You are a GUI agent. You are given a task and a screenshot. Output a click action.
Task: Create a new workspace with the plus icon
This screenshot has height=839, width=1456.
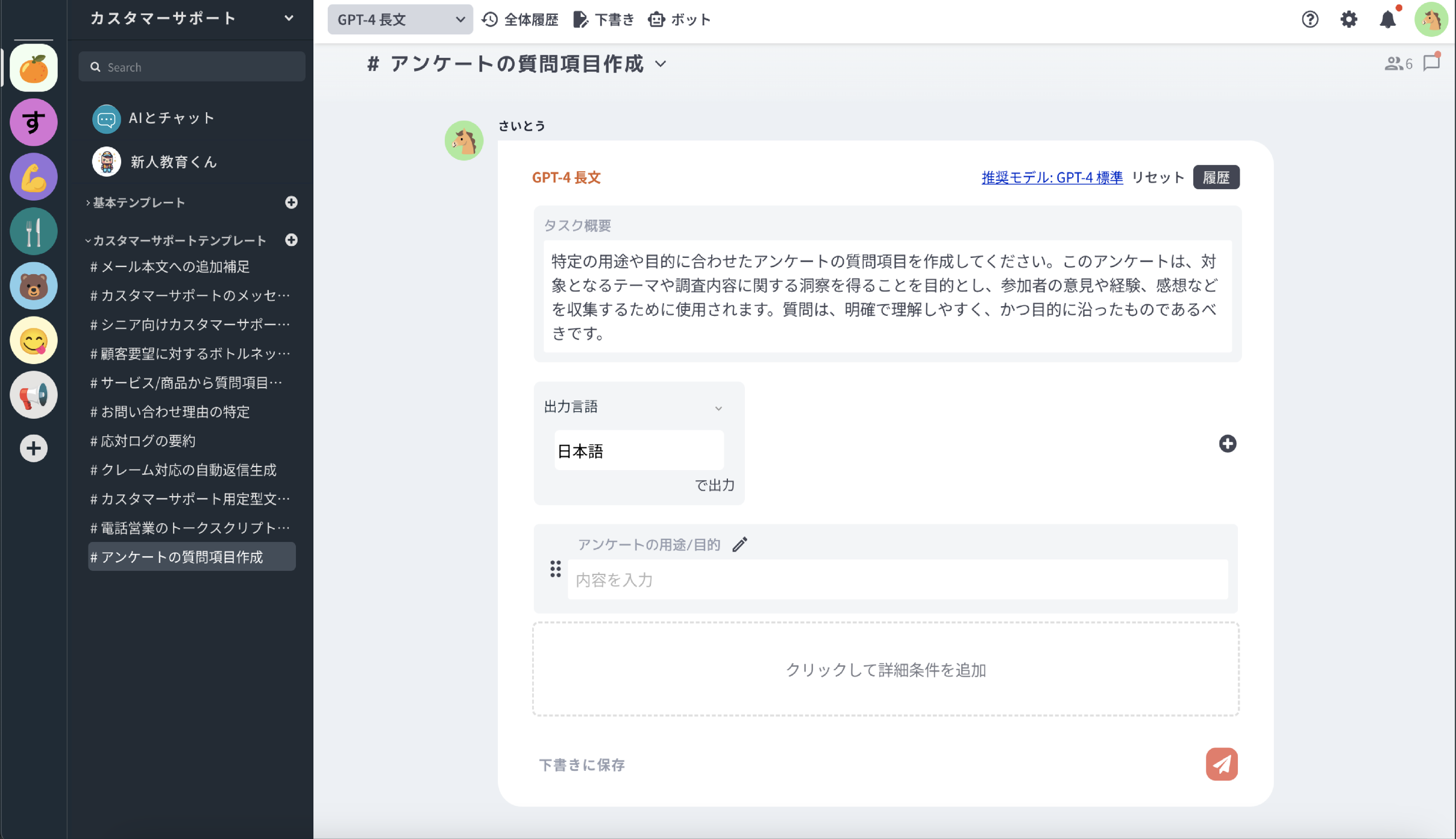(33, 448)
